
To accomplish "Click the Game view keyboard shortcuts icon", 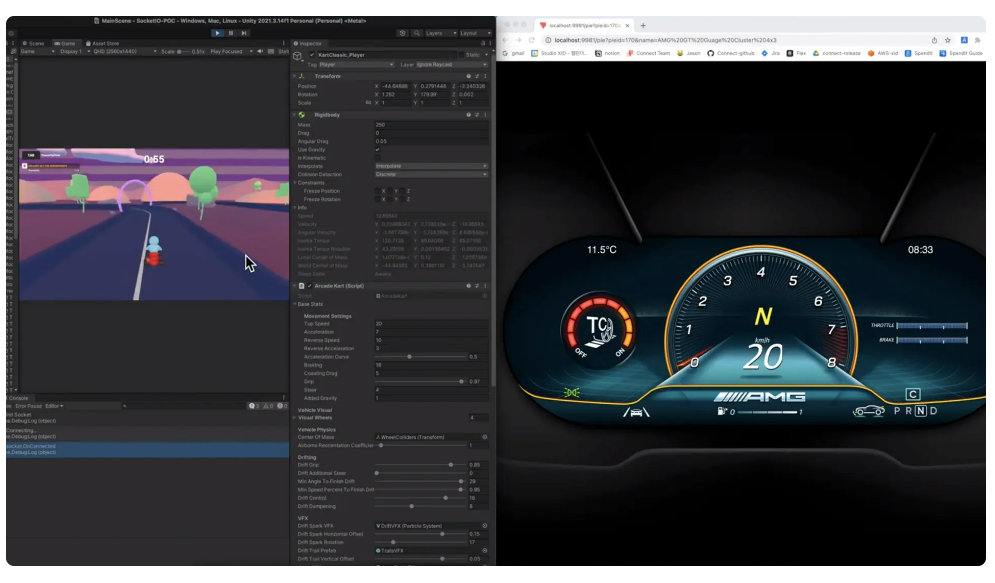I will pos(271,51).
